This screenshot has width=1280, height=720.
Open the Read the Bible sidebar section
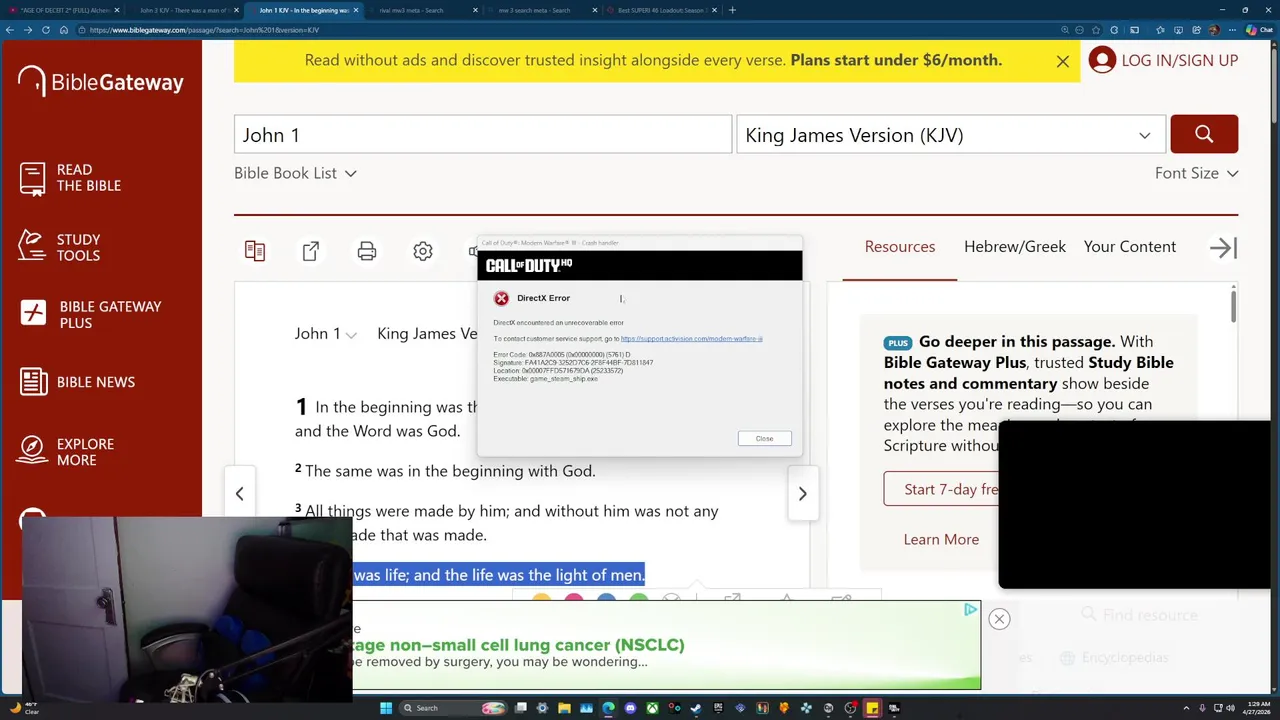click(70, 178)
